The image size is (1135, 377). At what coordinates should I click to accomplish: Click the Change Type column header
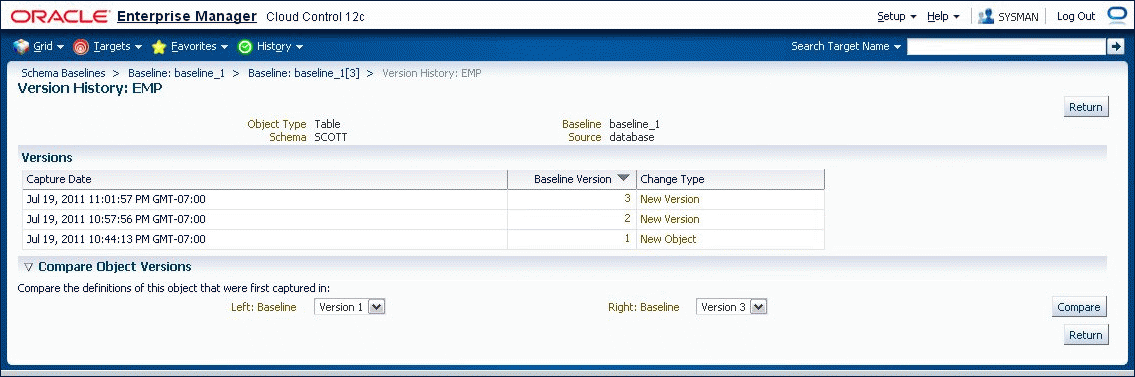pyautogui.click(x=730, y=179)
